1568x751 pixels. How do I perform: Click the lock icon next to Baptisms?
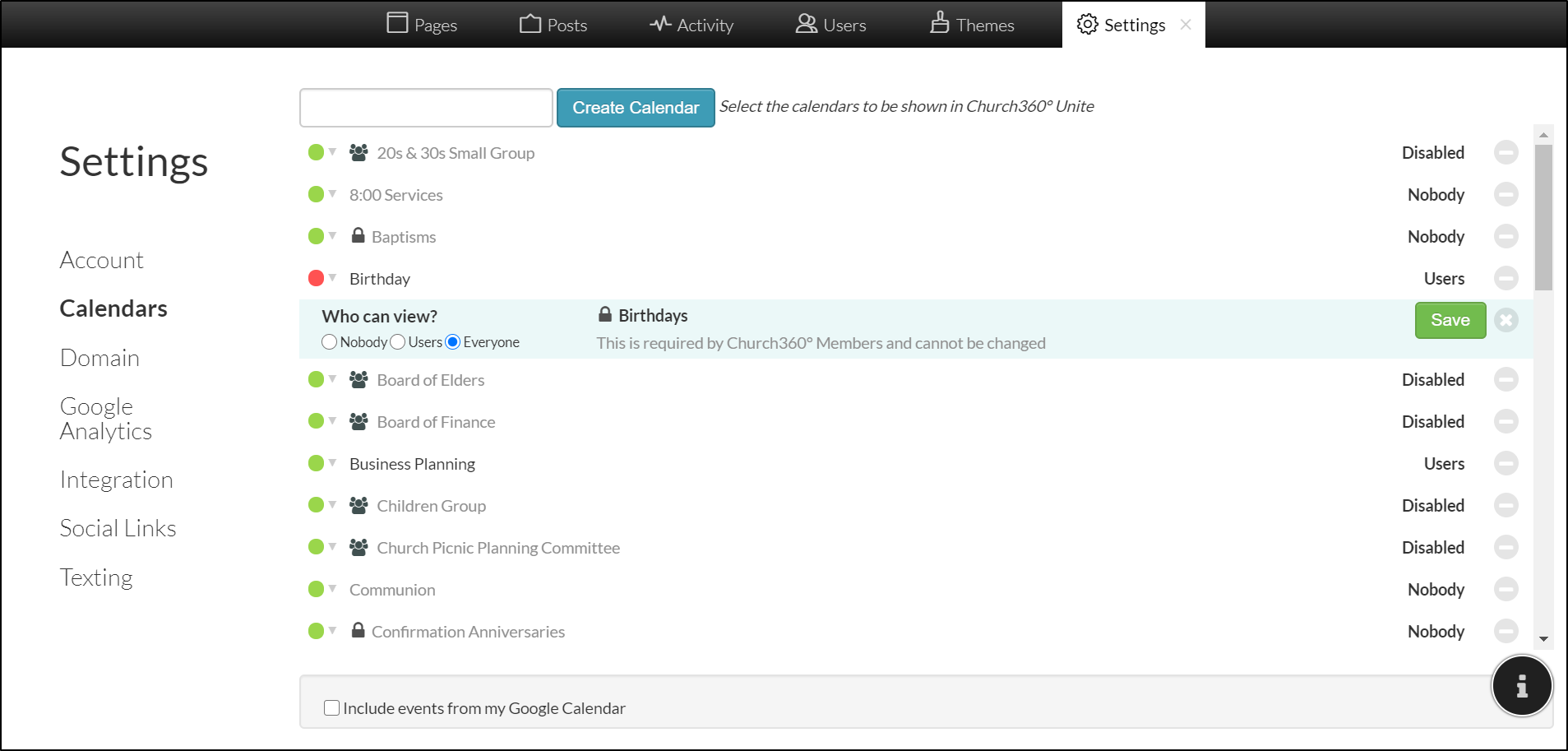(358, 236)
